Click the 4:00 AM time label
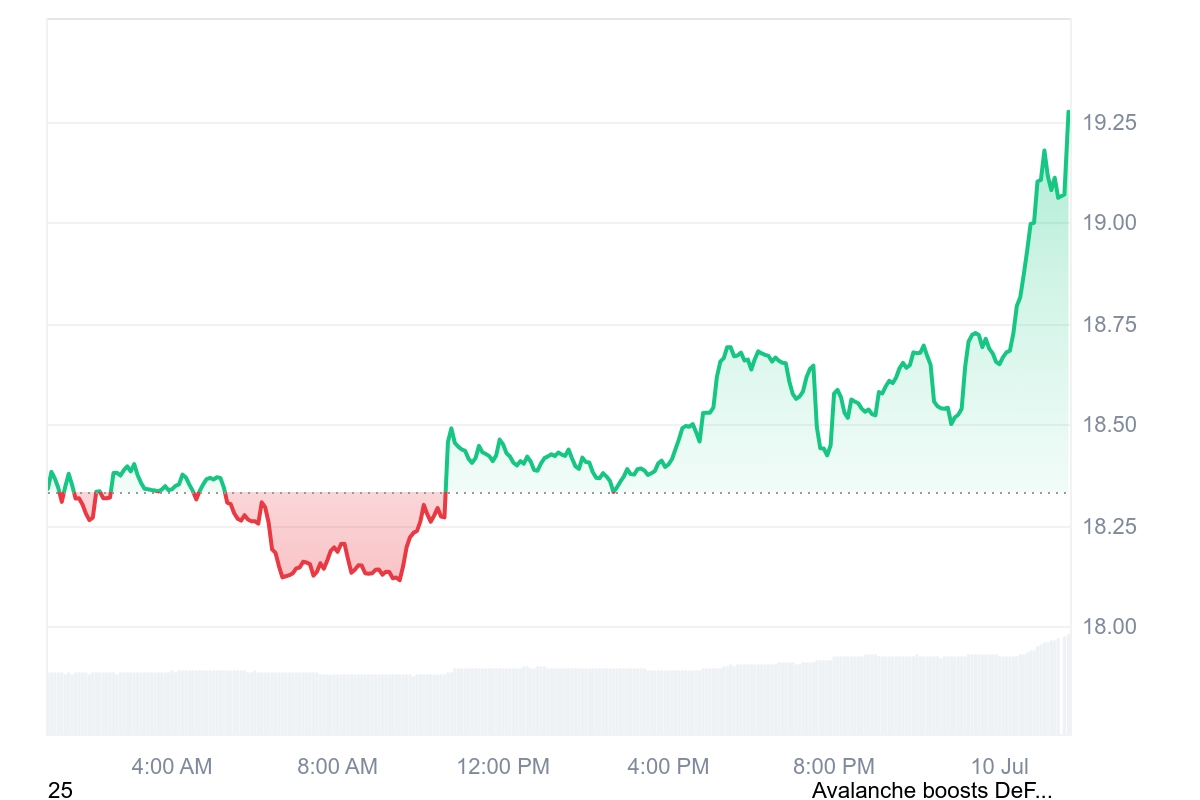This screenshot has width=1200, height=800. pos(172,767)
